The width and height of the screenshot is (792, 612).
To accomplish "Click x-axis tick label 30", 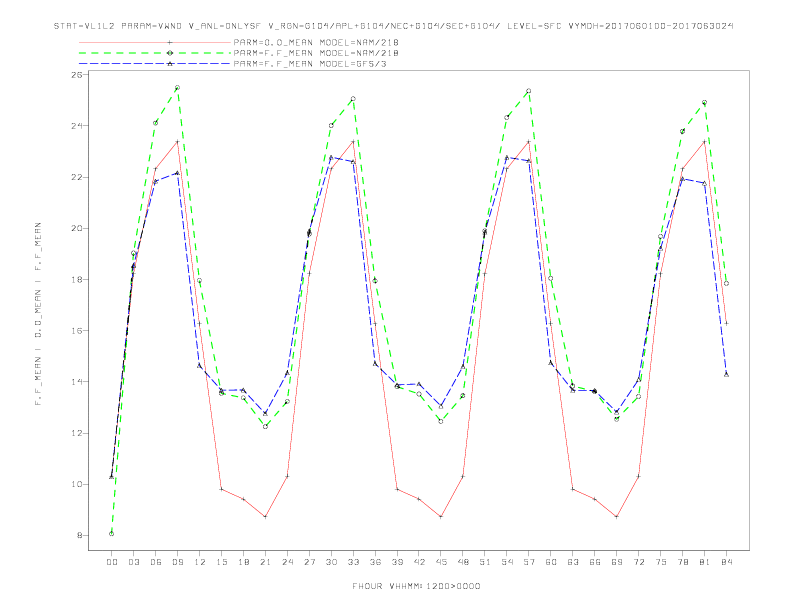I will [x=331, y=562].
